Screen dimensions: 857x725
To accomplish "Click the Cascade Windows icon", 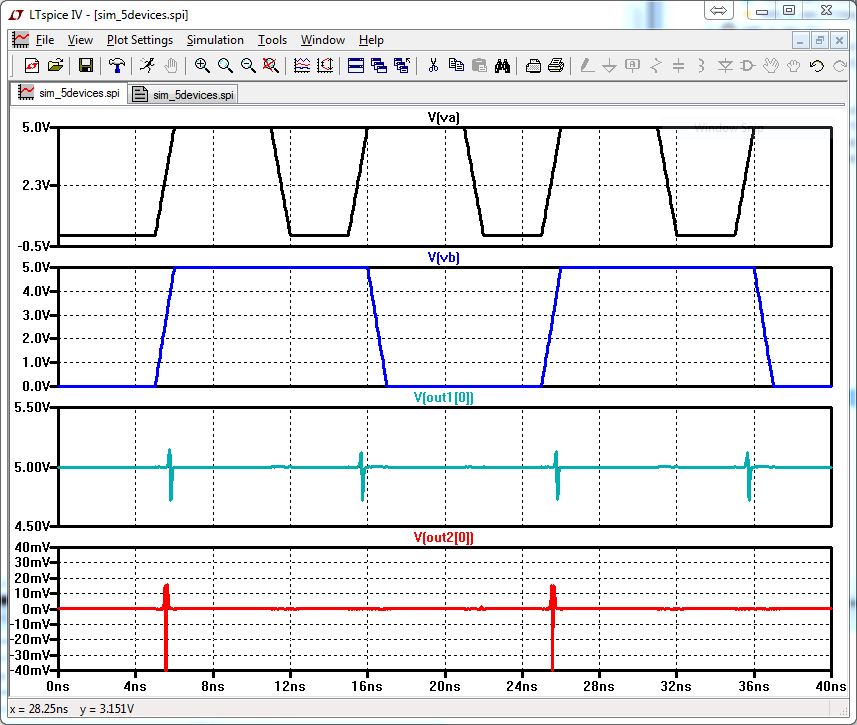I will [378, 66].
